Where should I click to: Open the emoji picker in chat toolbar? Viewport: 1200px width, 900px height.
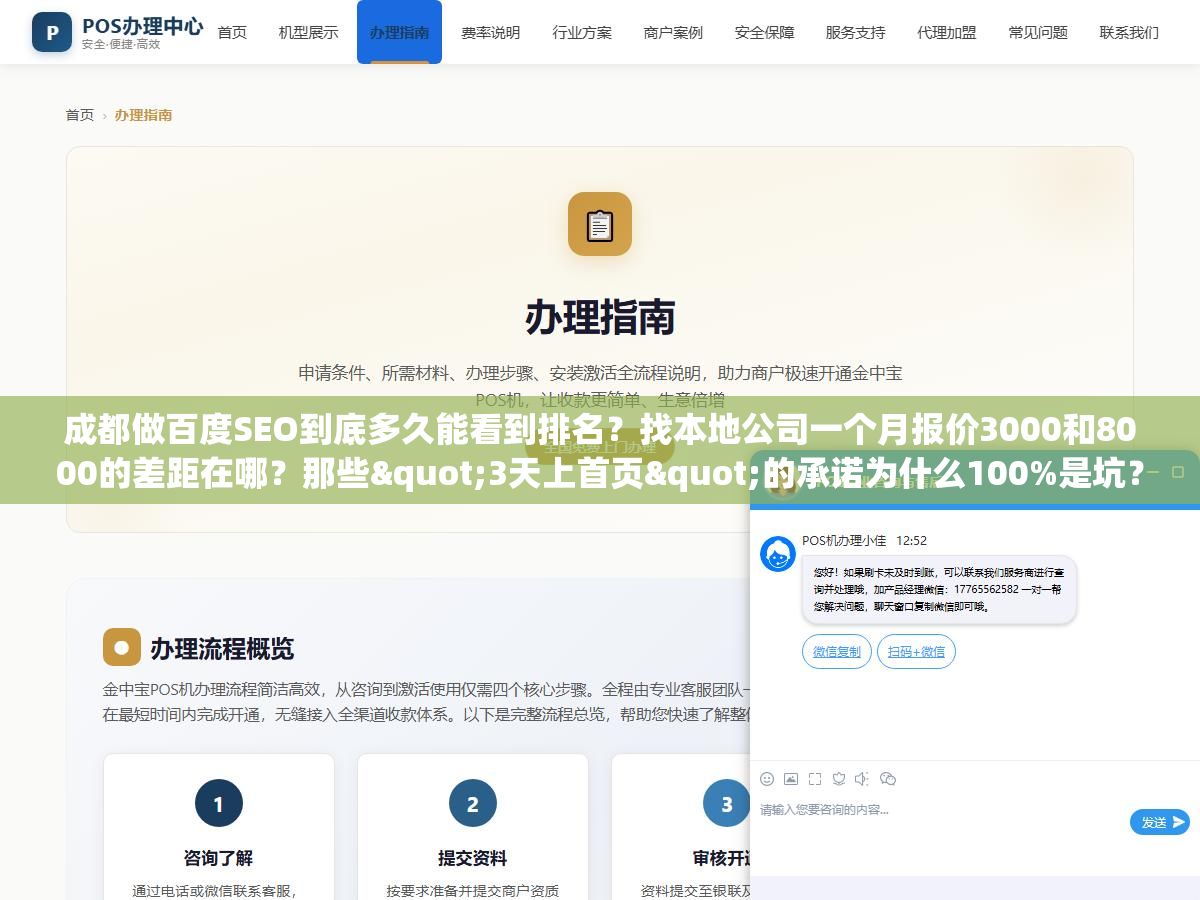click(767, 778)
